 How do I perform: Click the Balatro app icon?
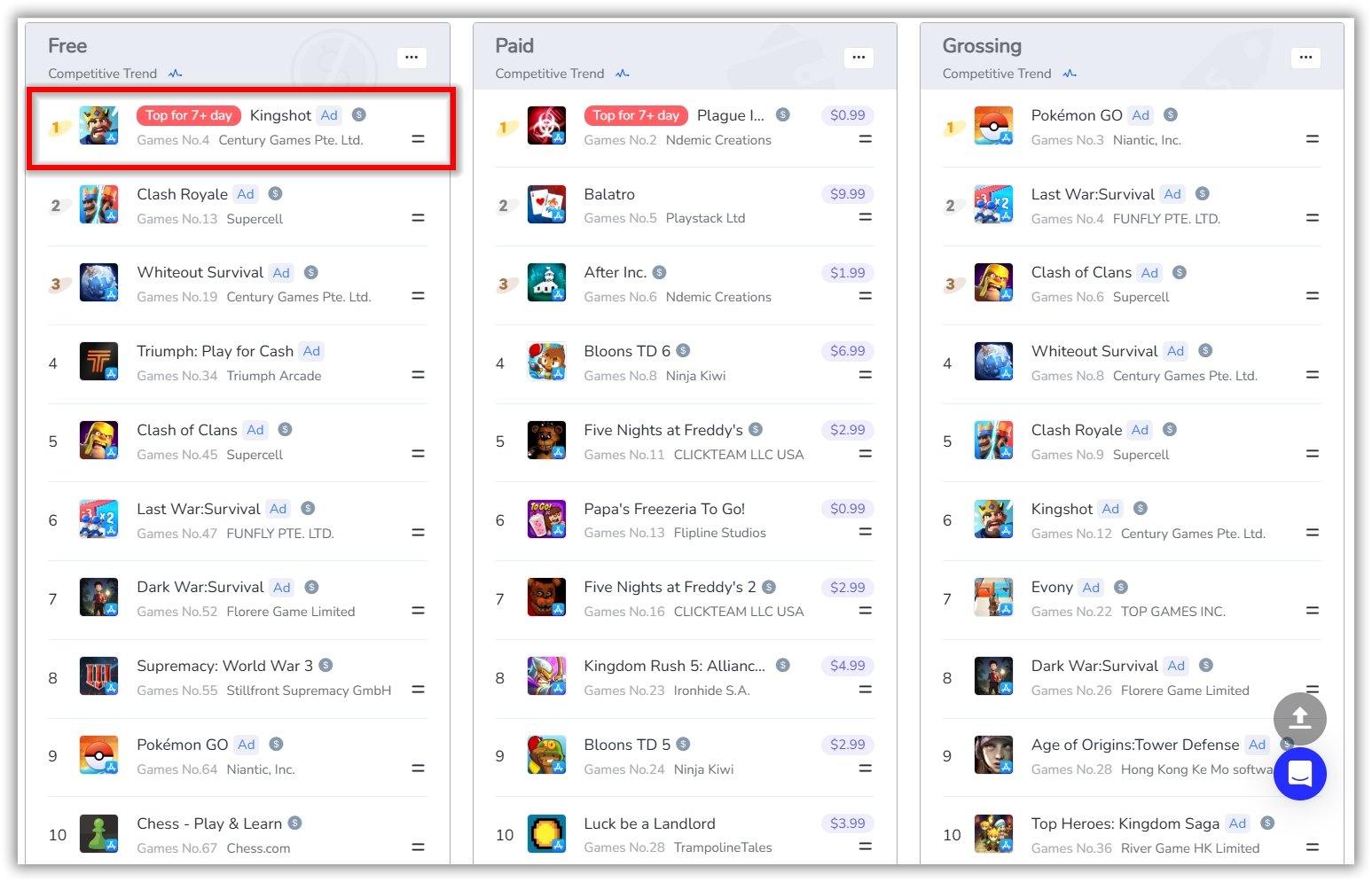(546, 205)
